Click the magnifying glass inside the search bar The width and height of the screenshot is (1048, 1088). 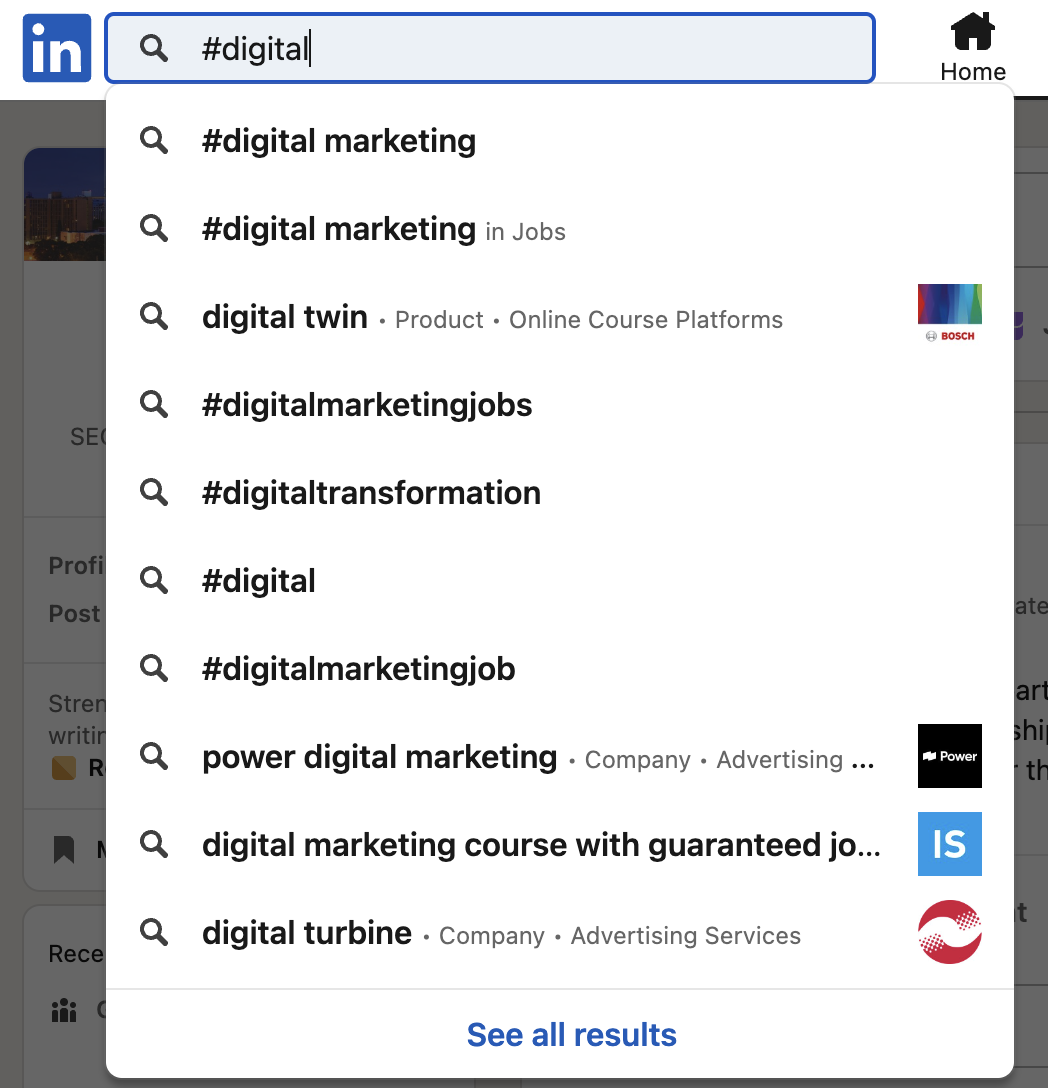click(153, 48)
